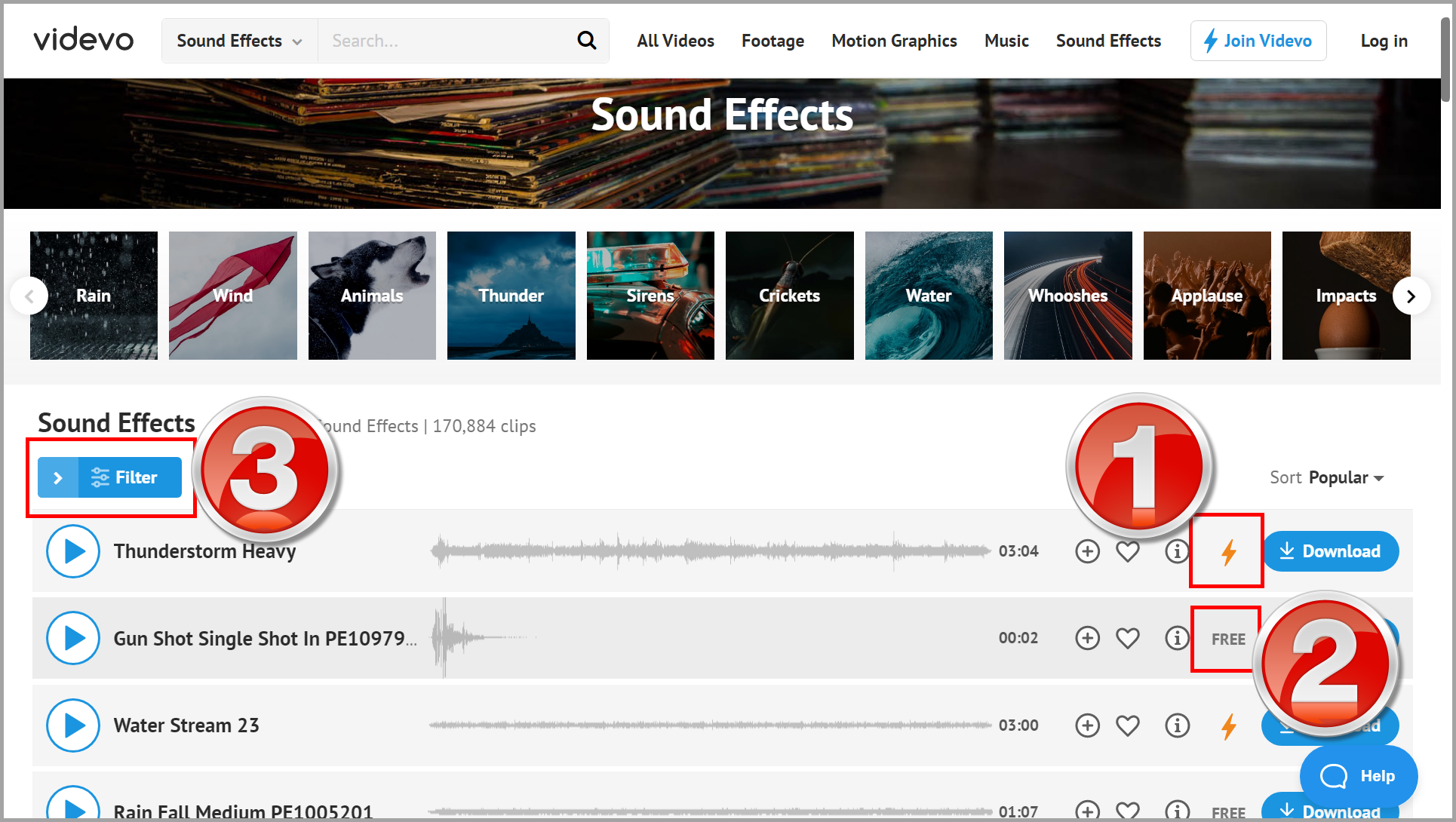The image size is (1456, 822).
Task: Click the premium lightning icon for Thunderstorm Heavy
Action: (x=1229, y=551)
